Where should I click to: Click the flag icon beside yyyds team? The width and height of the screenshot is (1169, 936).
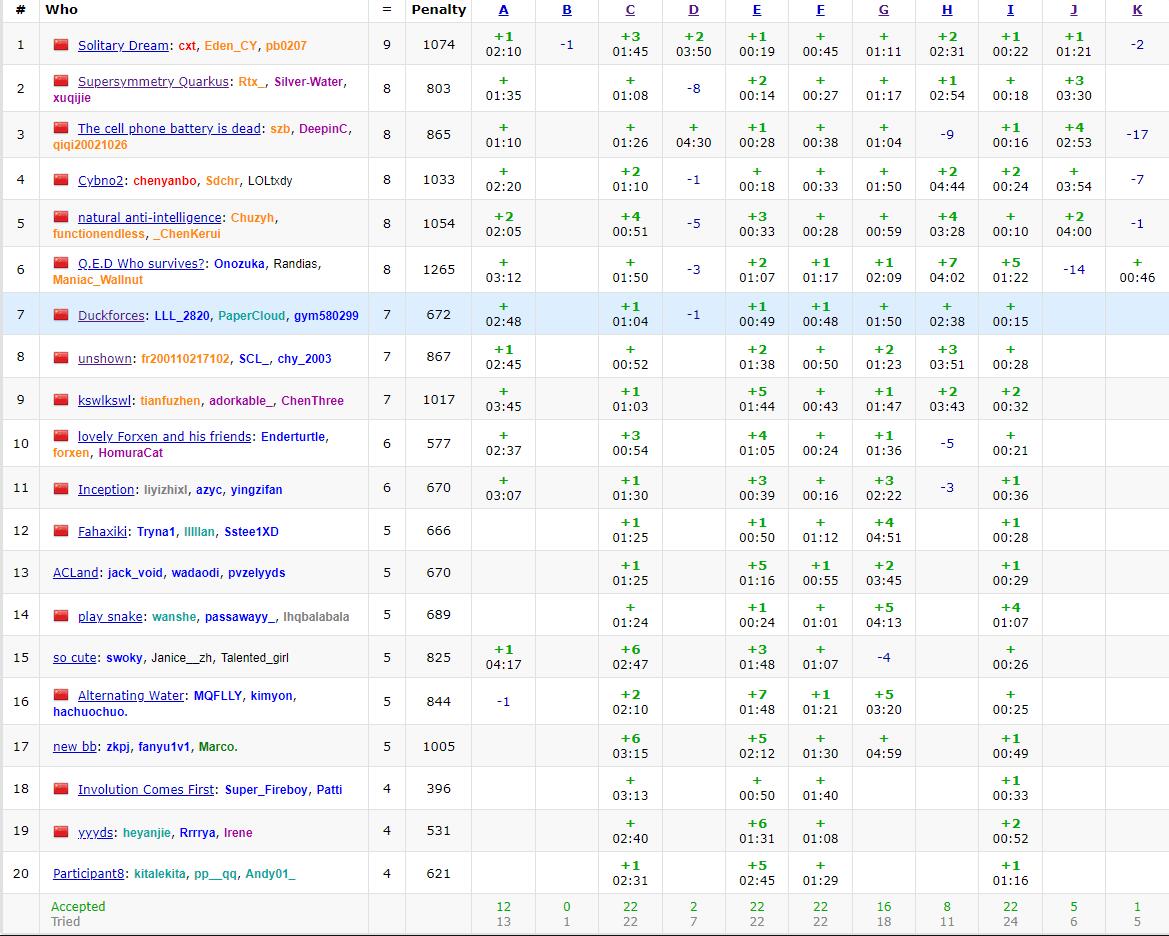coord(61,832)
